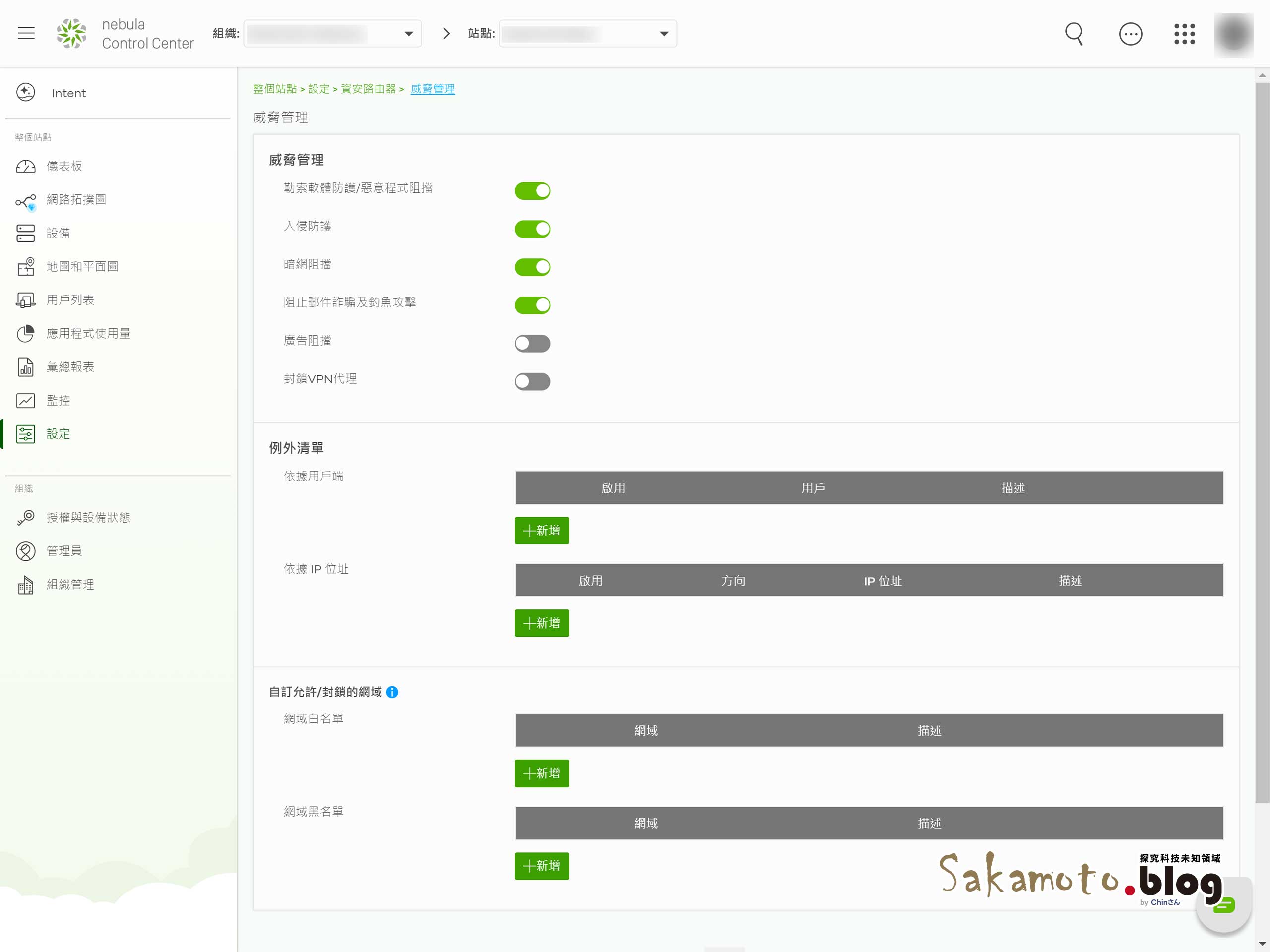The image size is (1270, 952).
Task: Toggle 阻止郵件詐騙及釣魚攻擊 switch
Action: 532,305
